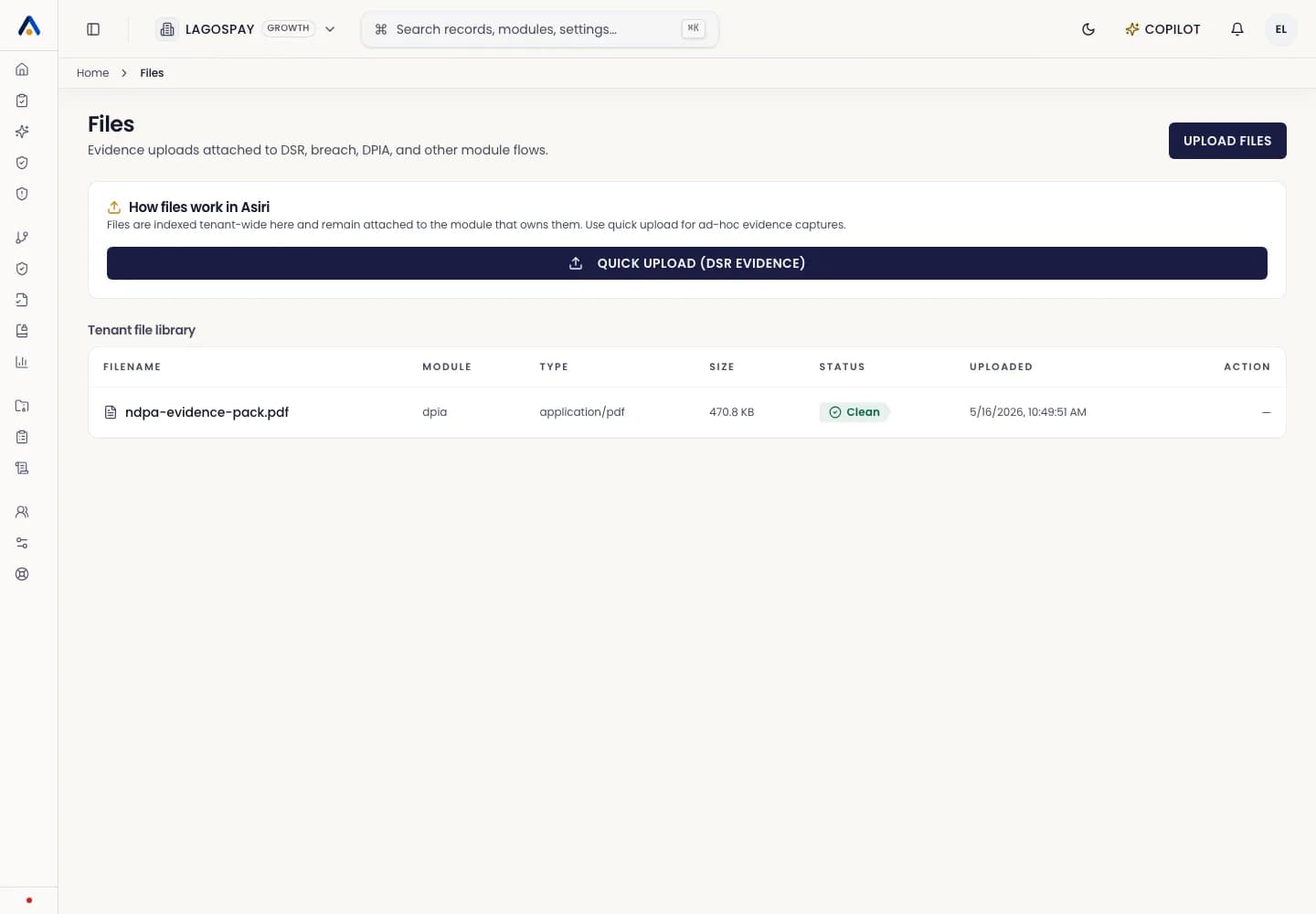Click the file icon beside ndpa-evidence-pack.pdf

tap(111, 412)
